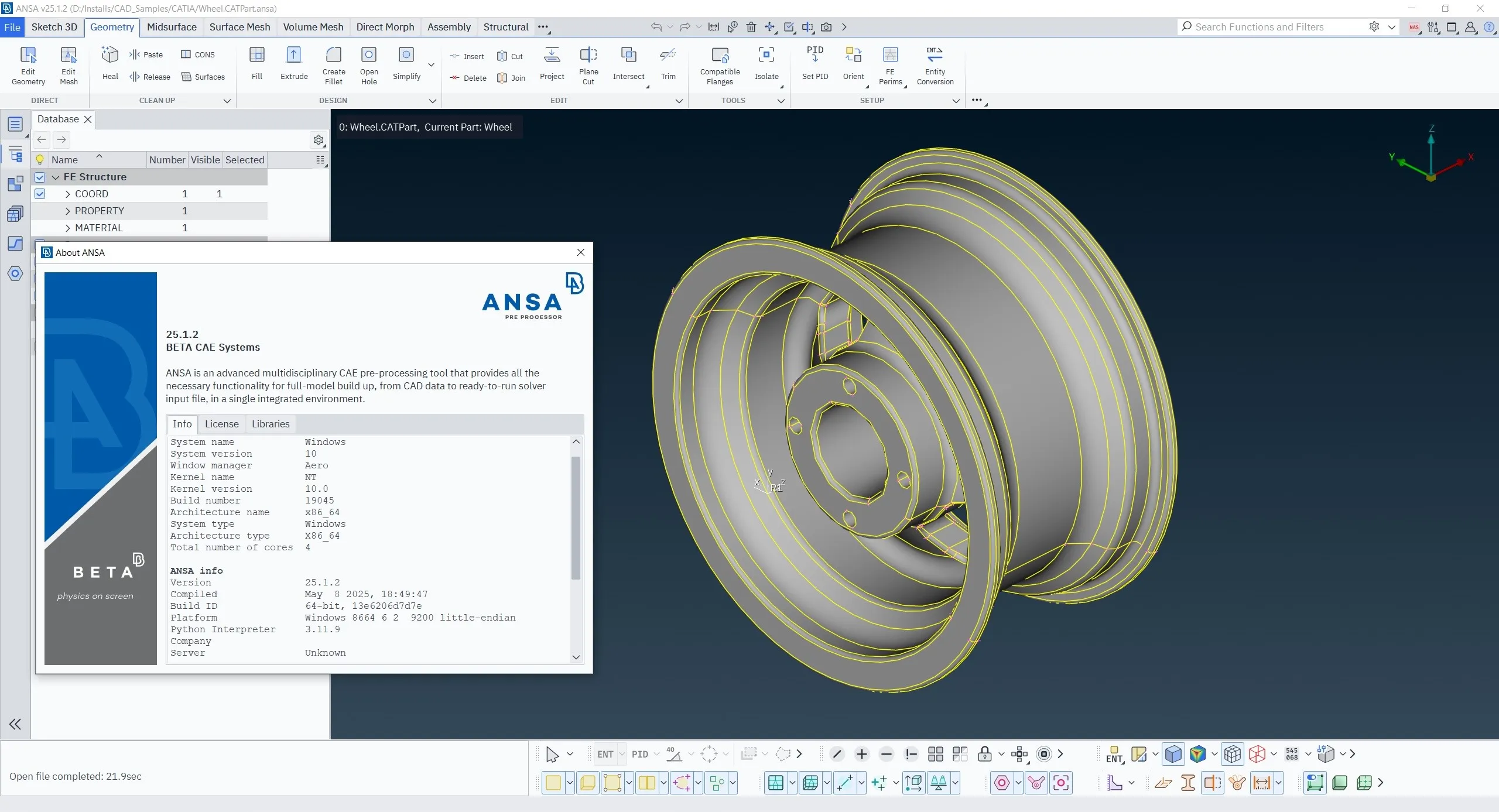Select the Join tool
This screenshot has height=812, width=1499.
tap(511, 78)
